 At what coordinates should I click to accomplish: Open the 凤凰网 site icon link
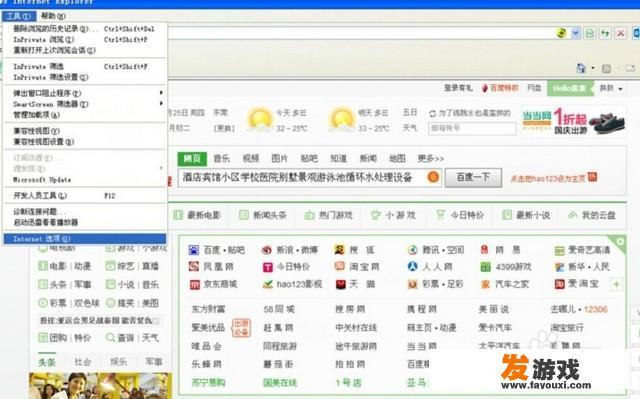click(193, 266)
